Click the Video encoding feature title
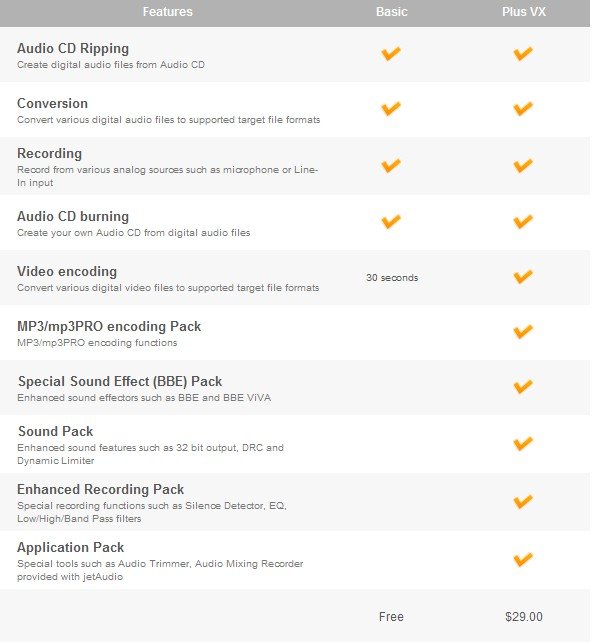Screen dimensions: 595x642 tap(67, 271)
